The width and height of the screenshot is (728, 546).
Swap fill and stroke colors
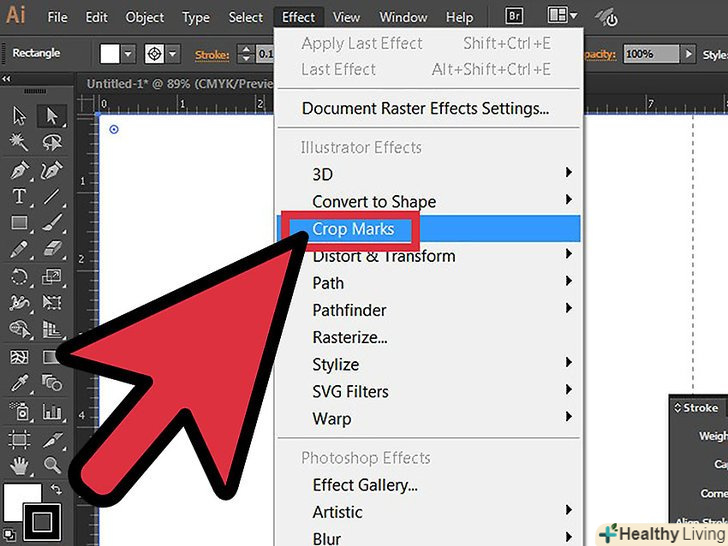click(56, 489)
